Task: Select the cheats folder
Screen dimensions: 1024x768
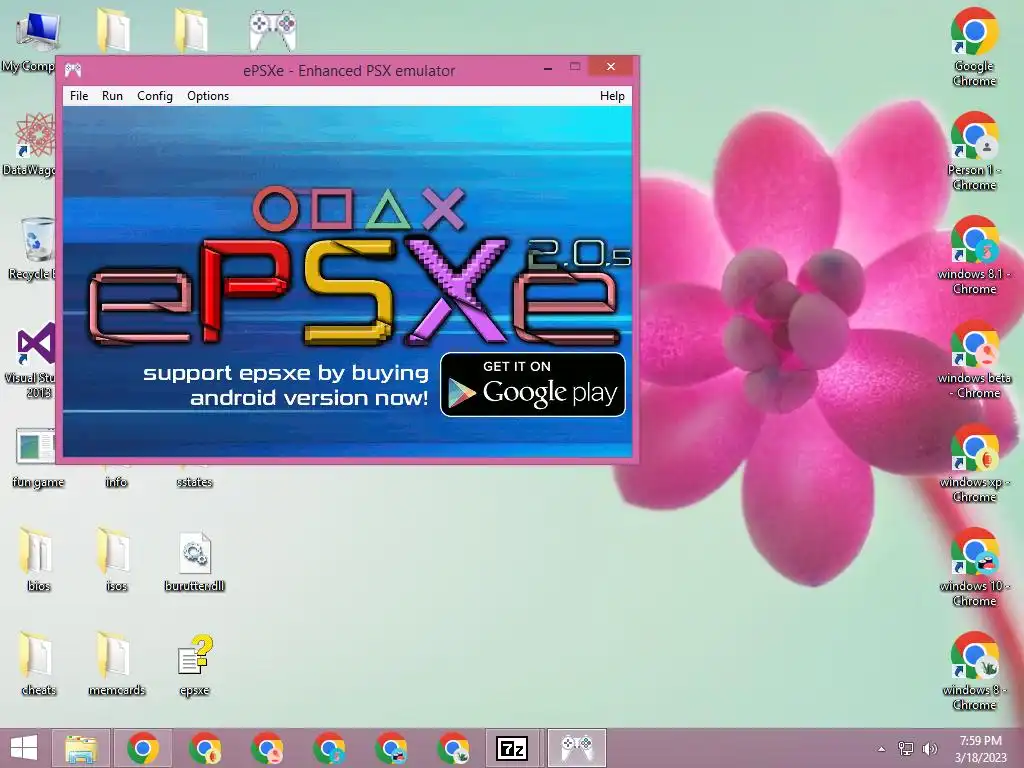Action: pos(38,664)
